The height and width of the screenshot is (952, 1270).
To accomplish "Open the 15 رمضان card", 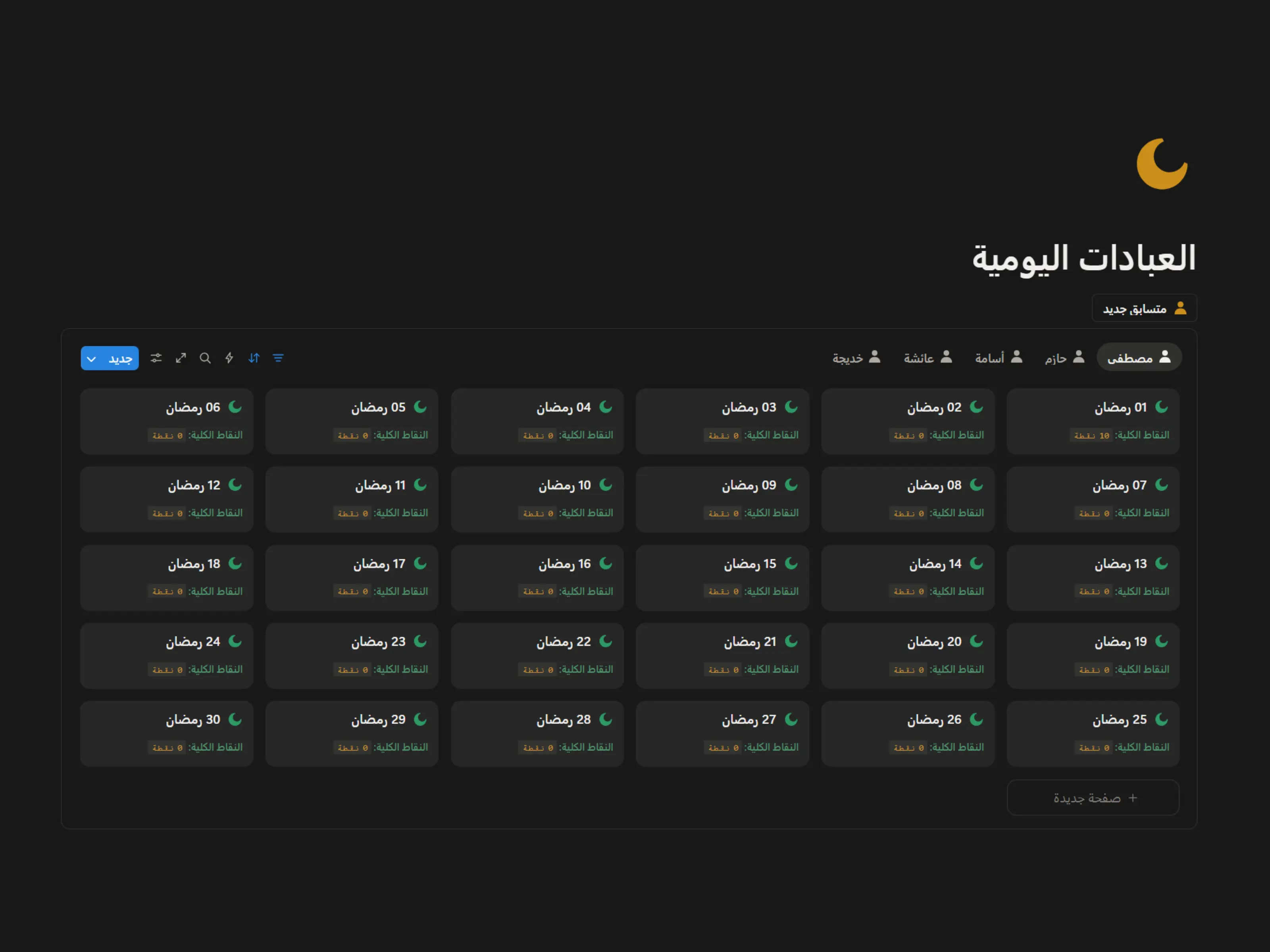I will point(722,578).
